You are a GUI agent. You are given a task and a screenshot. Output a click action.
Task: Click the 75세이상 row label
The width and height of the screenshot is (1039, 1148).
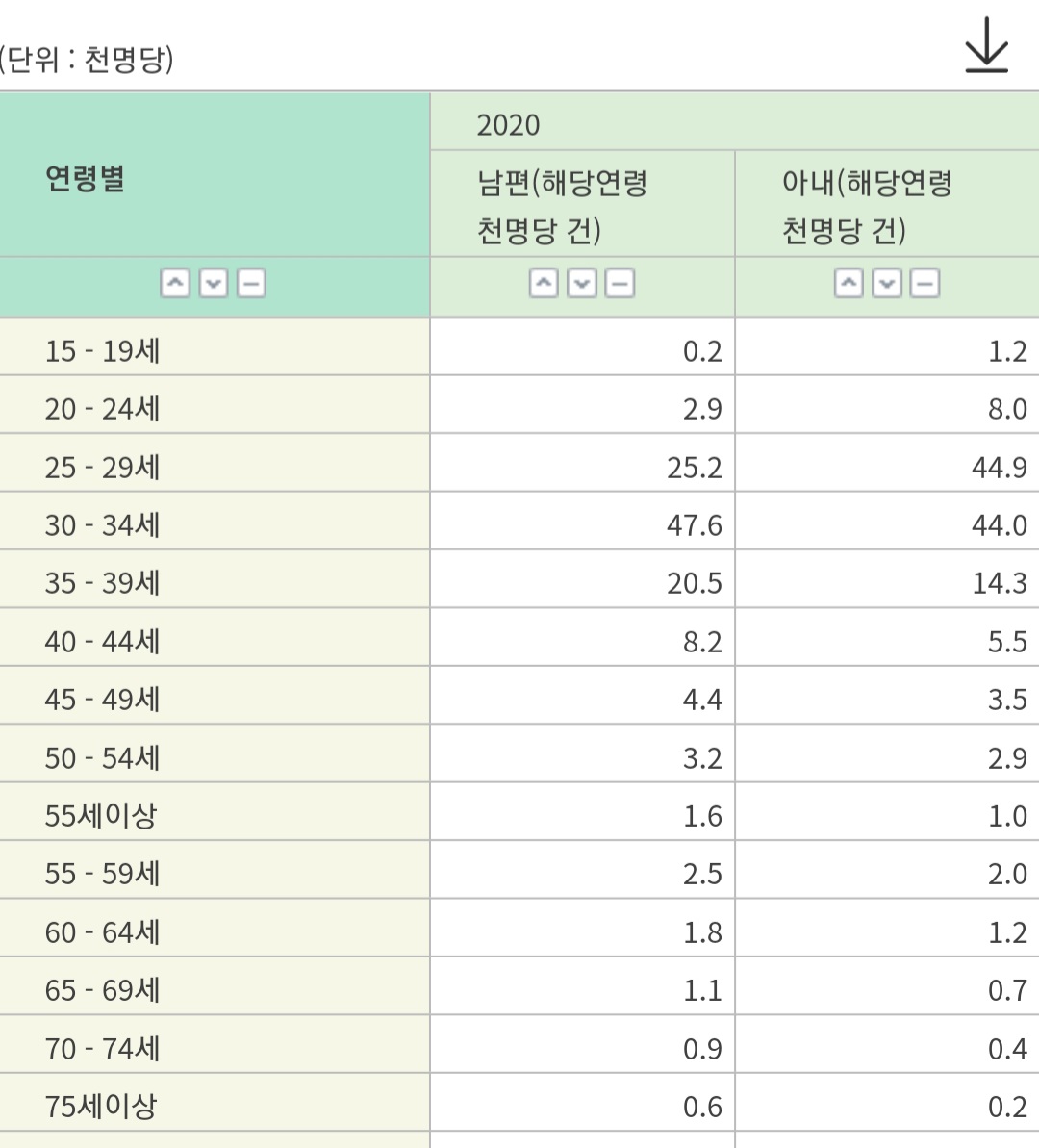click(x=101, y=1107)
